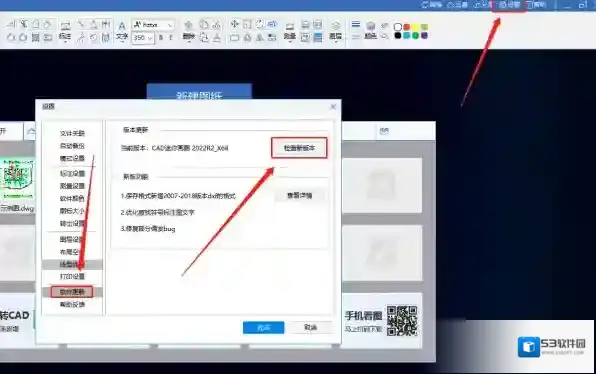Pick the white color swatch

(x=398, y=27)
